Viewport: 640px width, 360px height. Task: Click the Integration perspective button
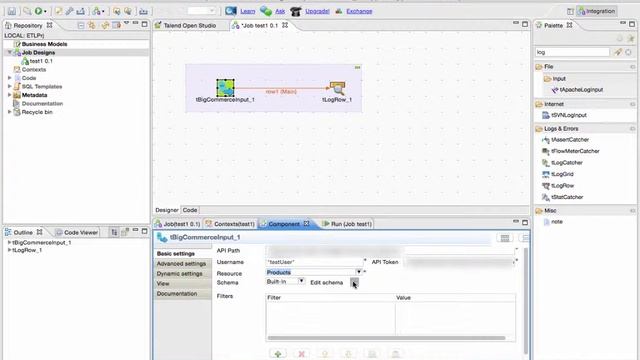tap(597, 11)
